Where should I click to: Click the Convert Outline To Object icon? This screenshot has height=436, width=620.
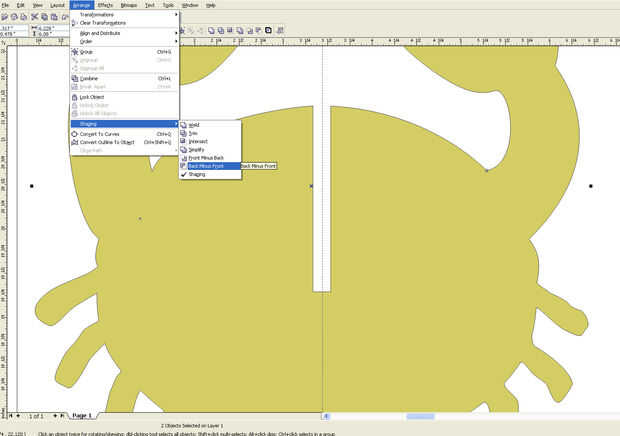[75, 142]
